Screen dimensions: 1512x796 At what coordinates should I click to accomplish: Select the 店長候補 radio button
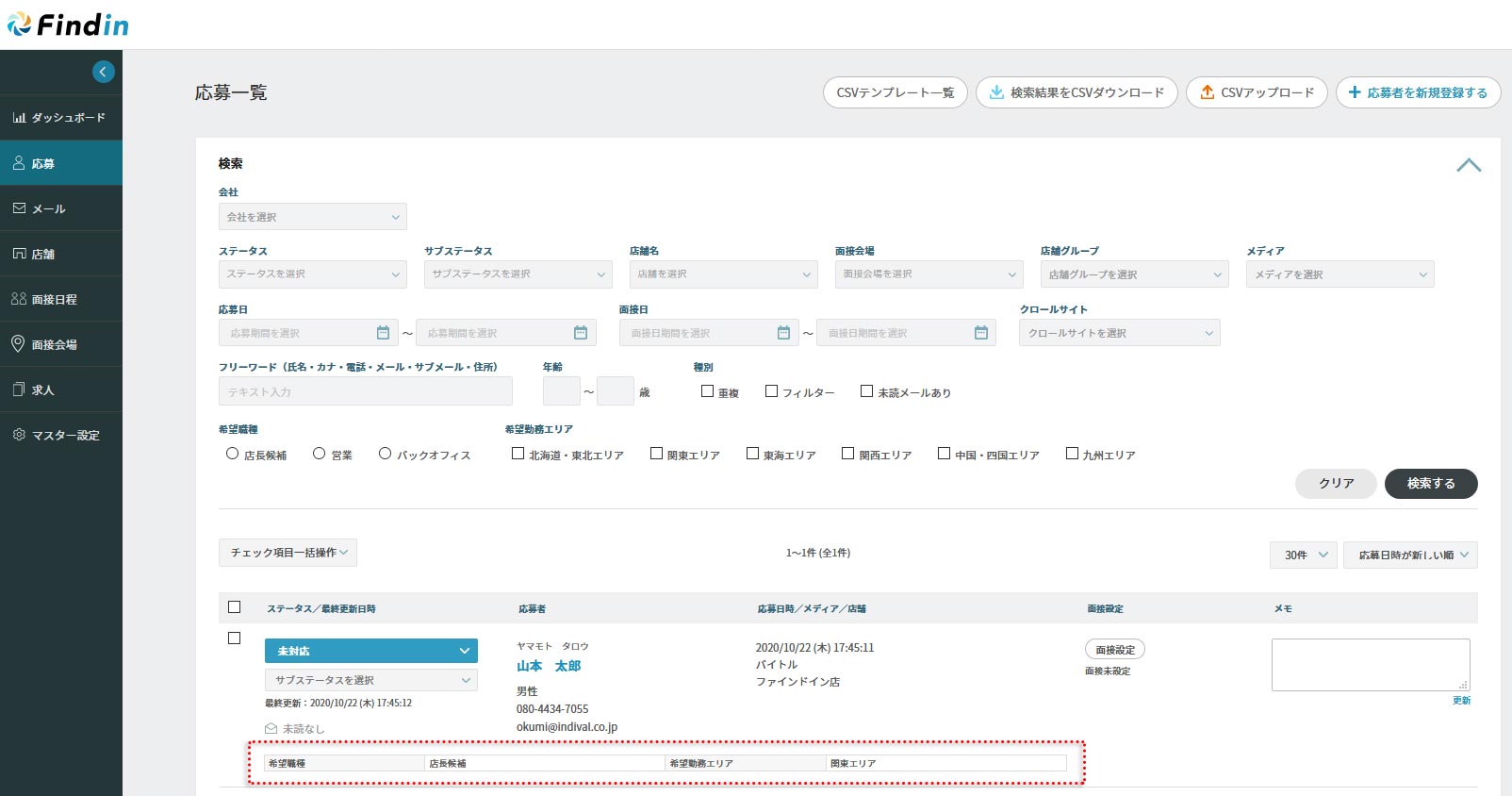(x=232, y=454)
